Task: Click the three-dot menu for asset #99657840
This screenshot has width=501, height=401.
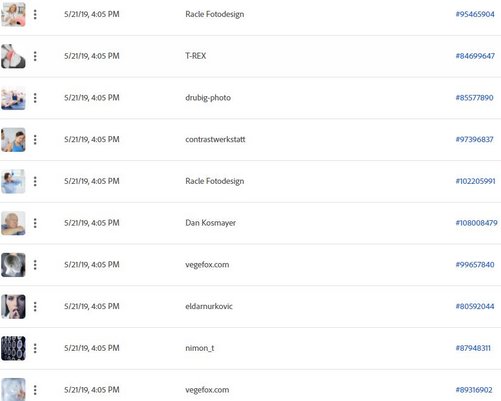Action: (x=35, y=265)
